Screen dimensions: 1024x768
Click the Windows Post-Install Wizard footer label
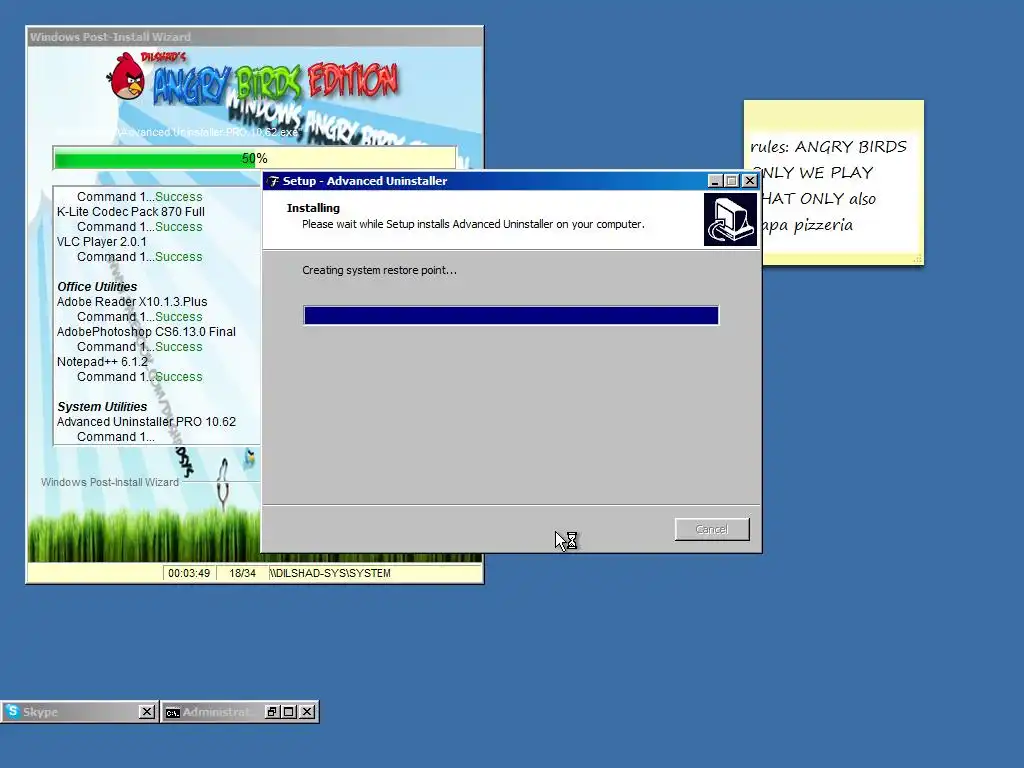tap(110, 482)
